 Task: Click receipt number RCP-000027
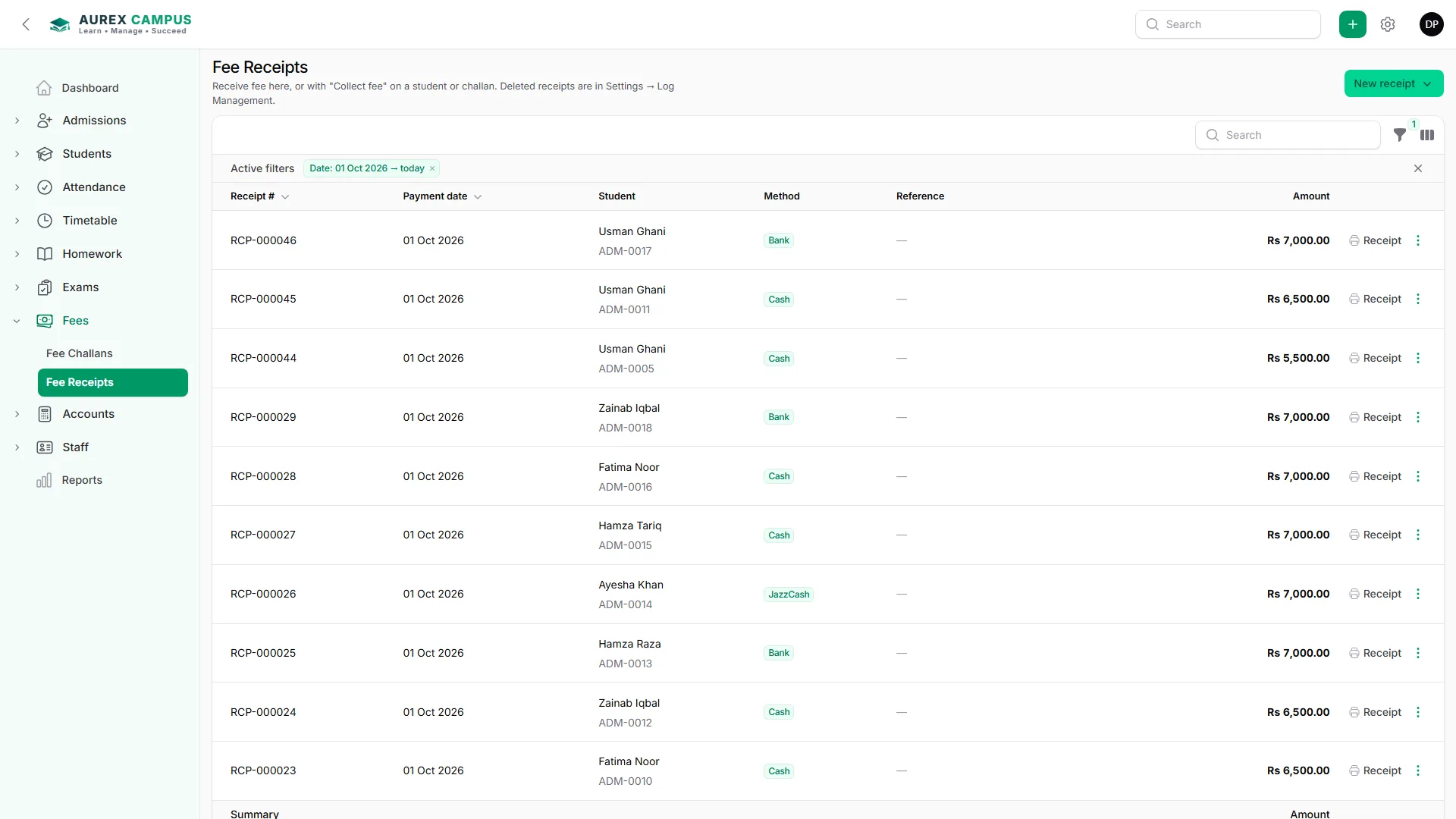263,535
